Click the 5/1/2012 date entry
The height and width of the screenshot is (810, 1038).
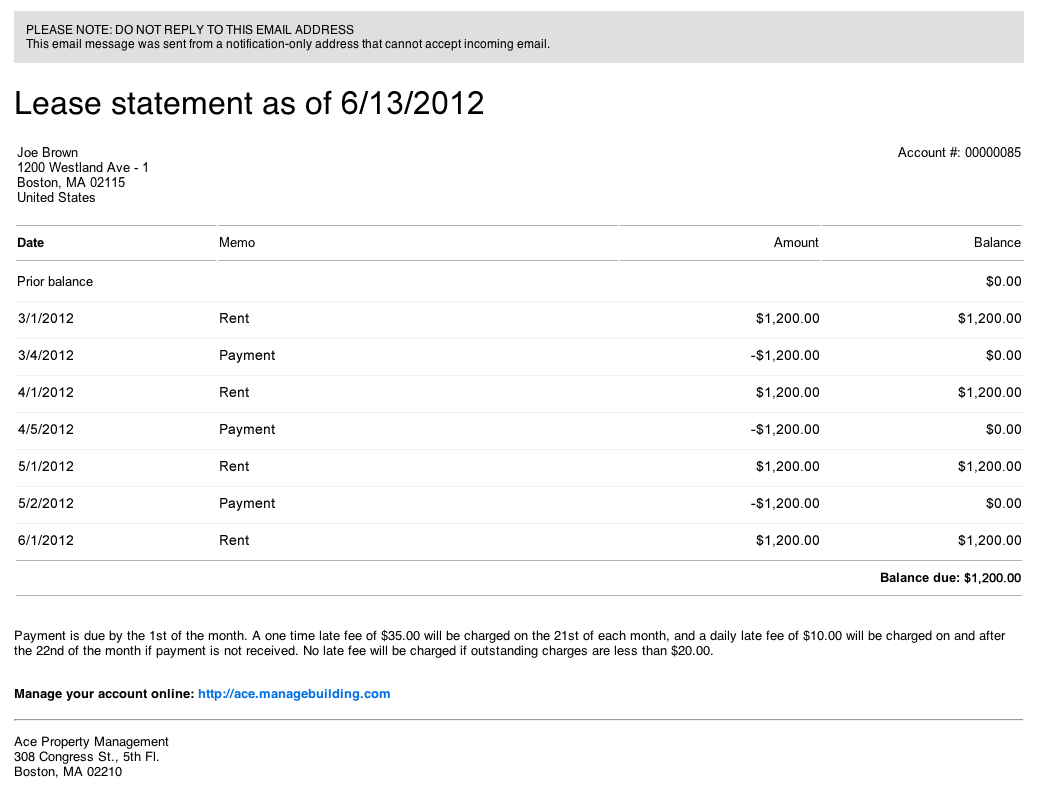(46, 466)
